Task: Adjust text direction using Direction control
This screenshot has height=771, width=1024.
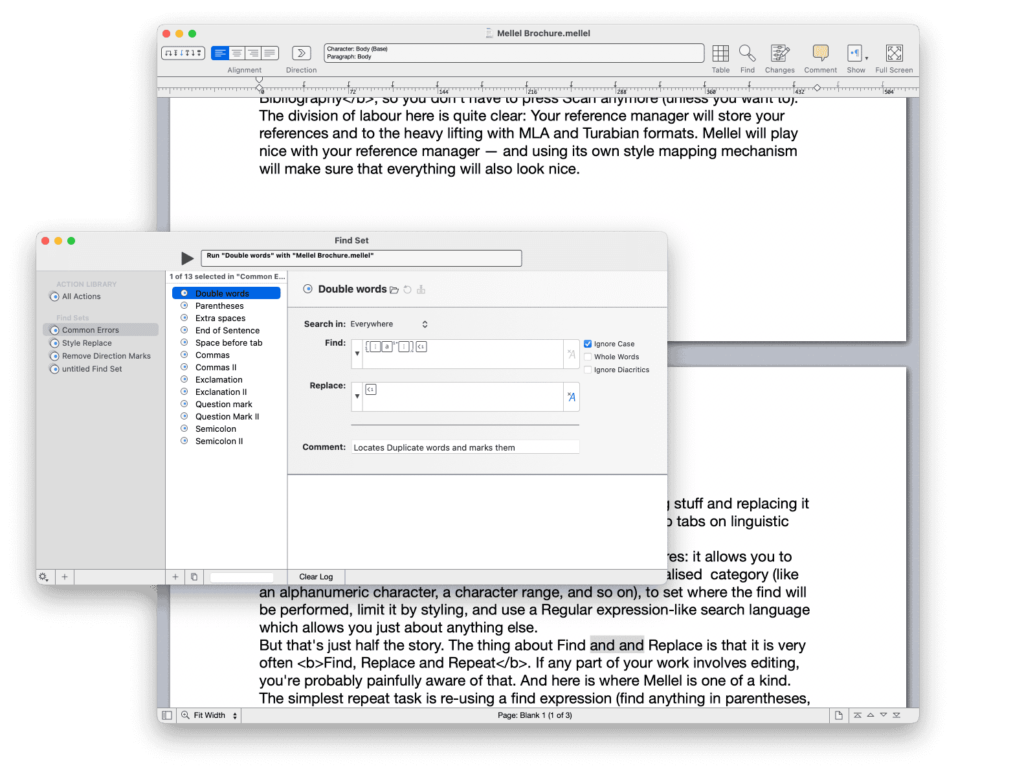Action: click(301, 51)
